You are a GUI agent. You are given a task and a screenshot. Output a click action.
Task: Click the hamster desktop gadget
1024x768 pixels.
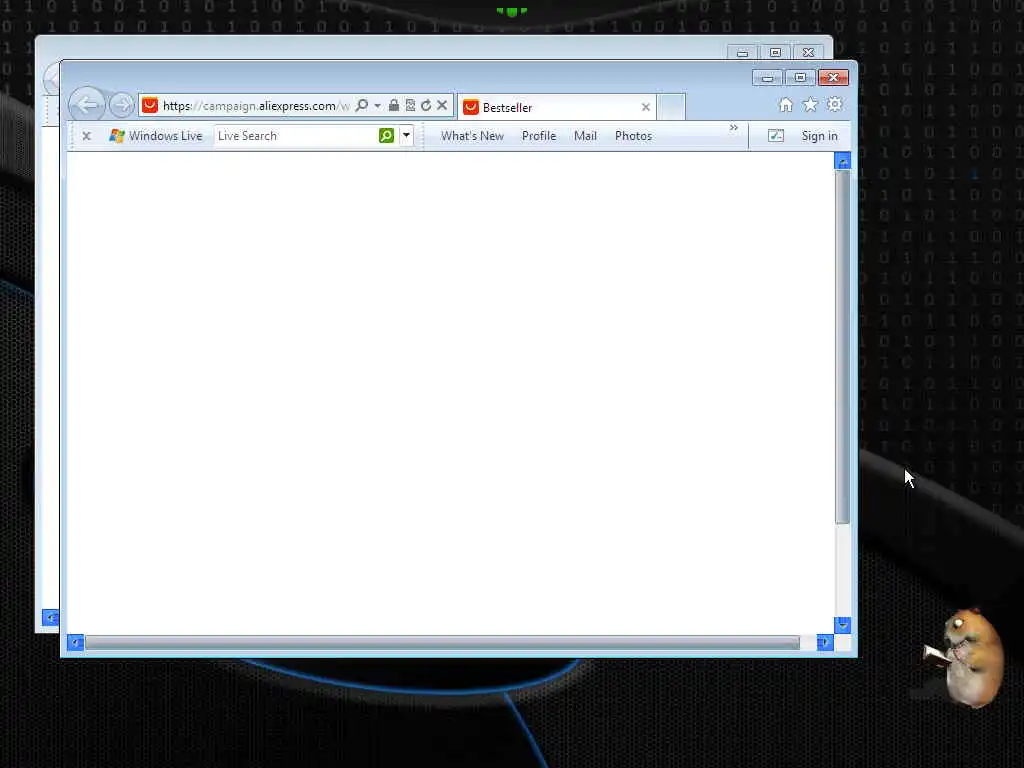coord(966,656)
